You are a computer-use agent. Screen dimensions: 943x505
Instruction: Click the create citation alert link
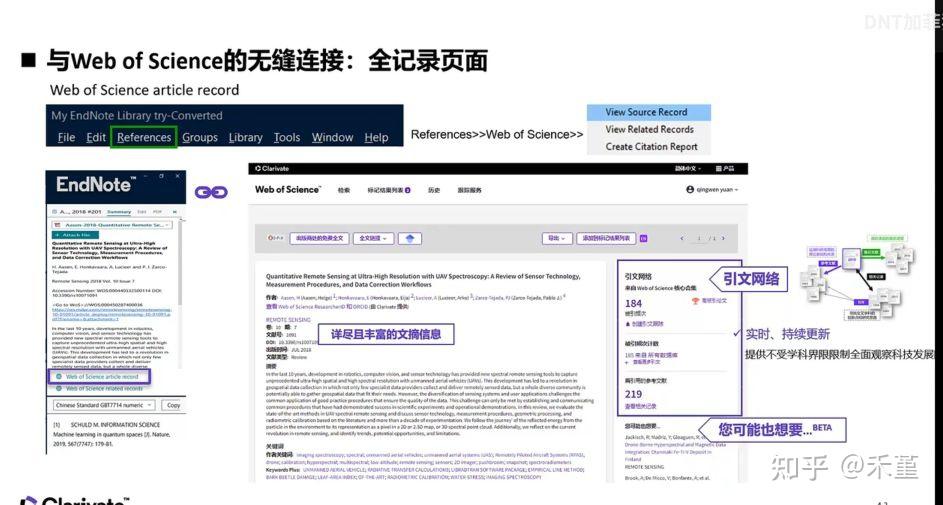[645, 323]
